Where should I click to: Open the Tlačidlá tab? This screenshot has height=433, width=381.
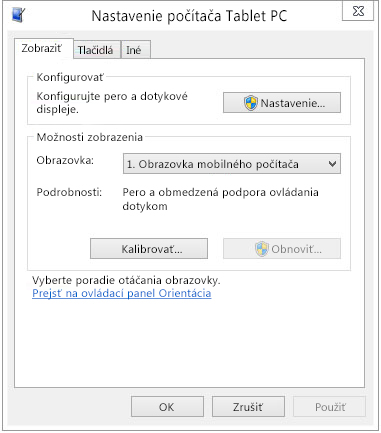(97, 50)
